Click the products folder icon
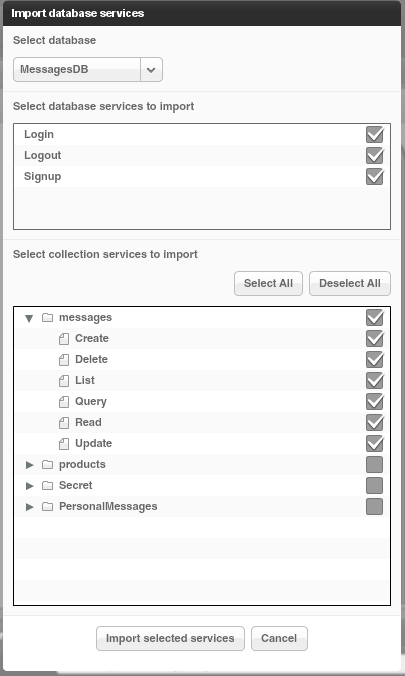 pos(47,465)
